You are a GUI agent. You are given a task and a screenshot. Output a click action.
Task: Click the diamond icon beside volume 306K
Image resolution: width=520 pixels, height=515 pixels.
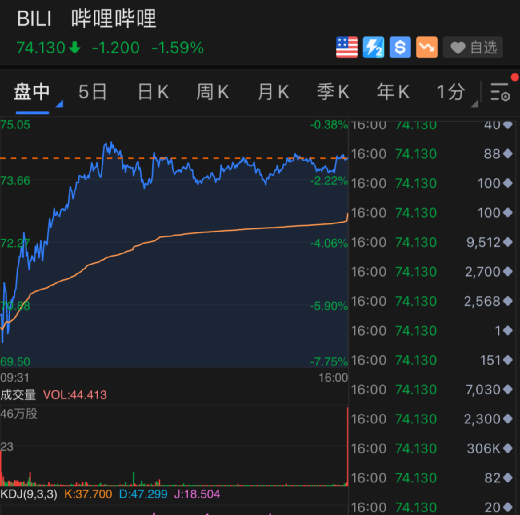tap(508, 448)
